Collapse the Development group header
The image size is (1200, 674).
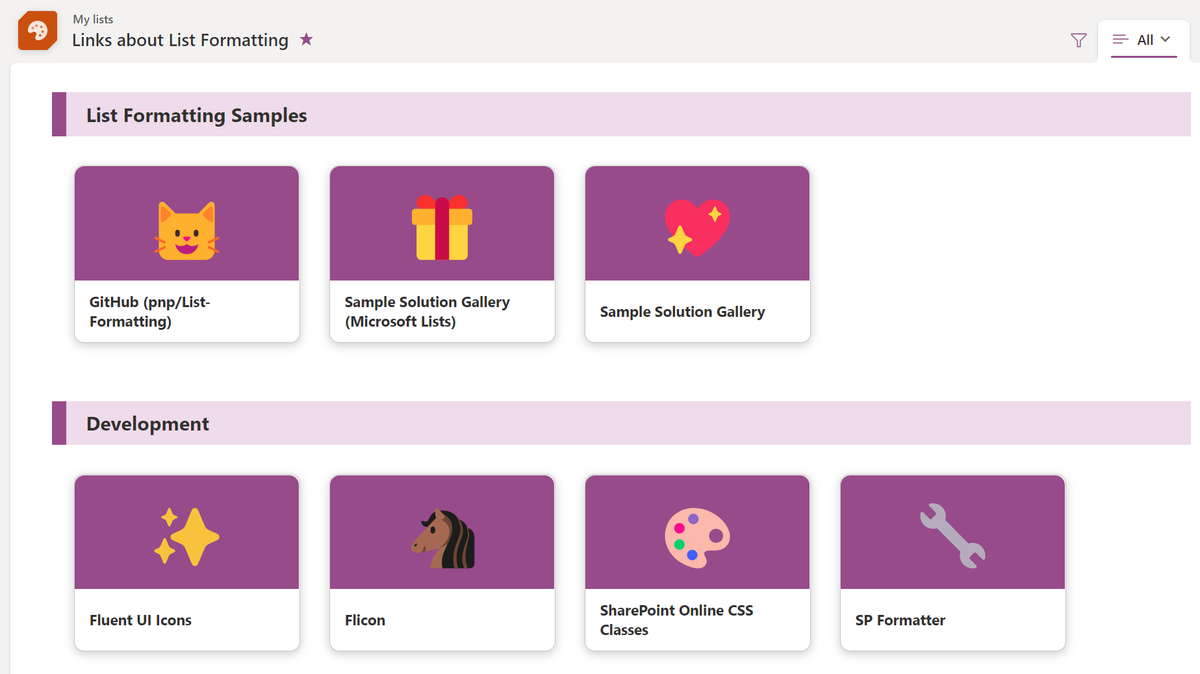click(621, 423)
